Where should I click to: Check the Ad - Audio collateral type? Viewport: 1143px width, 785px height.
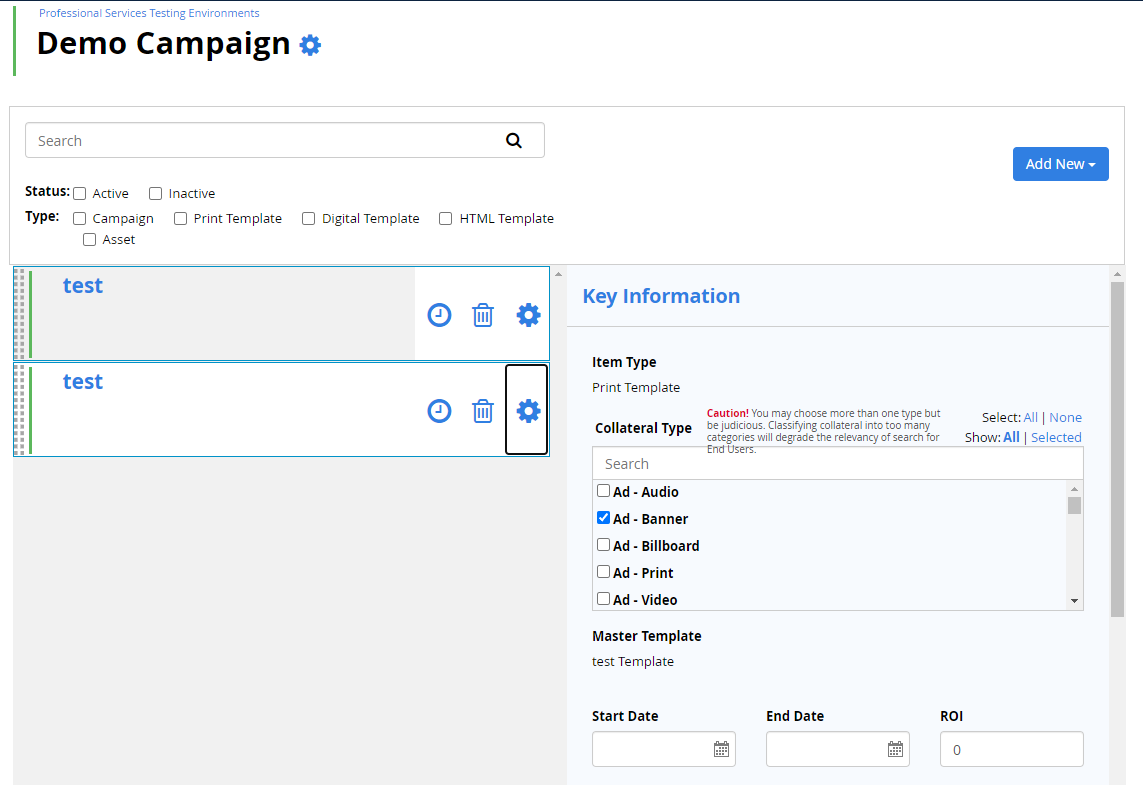(x=604, y=491)
